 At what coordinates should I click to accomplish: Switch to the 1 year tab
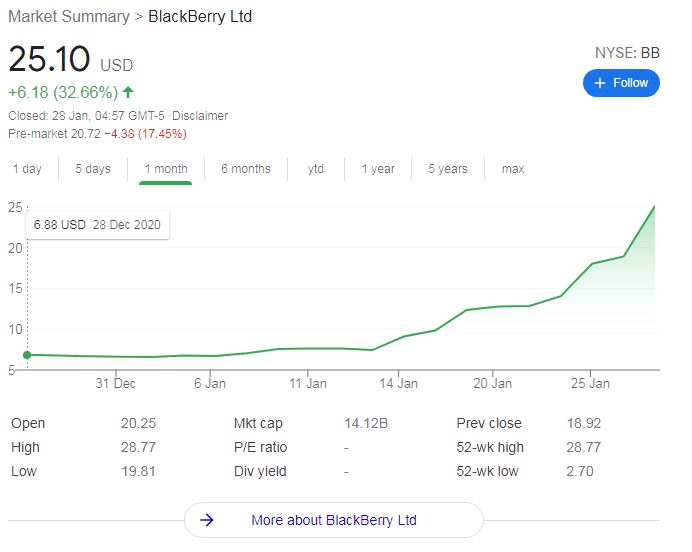click(378, 169)
